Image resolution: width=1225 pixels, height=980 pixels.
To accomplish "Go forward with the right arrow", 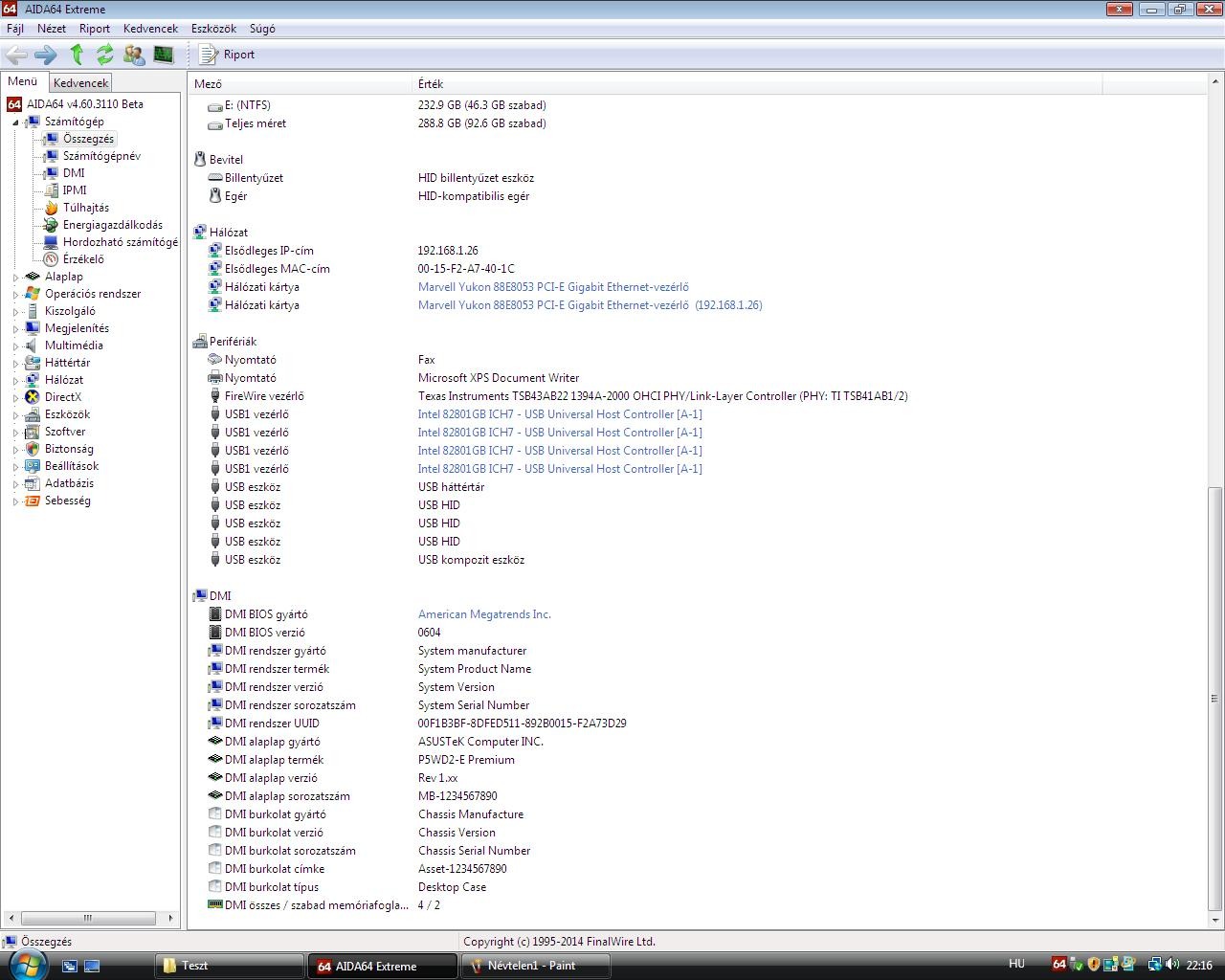I will point(45,55).
